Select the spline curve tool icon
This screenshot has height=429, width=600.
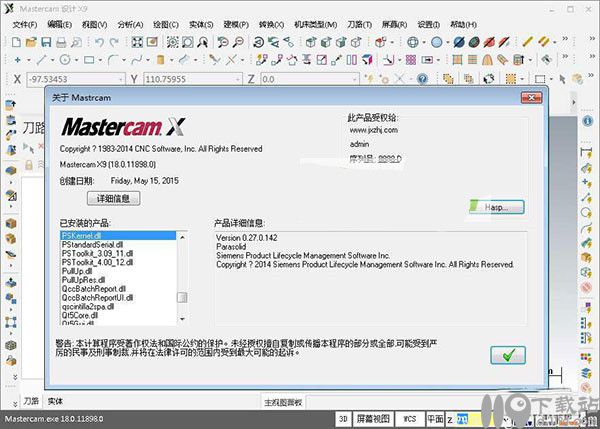[137, 60]
